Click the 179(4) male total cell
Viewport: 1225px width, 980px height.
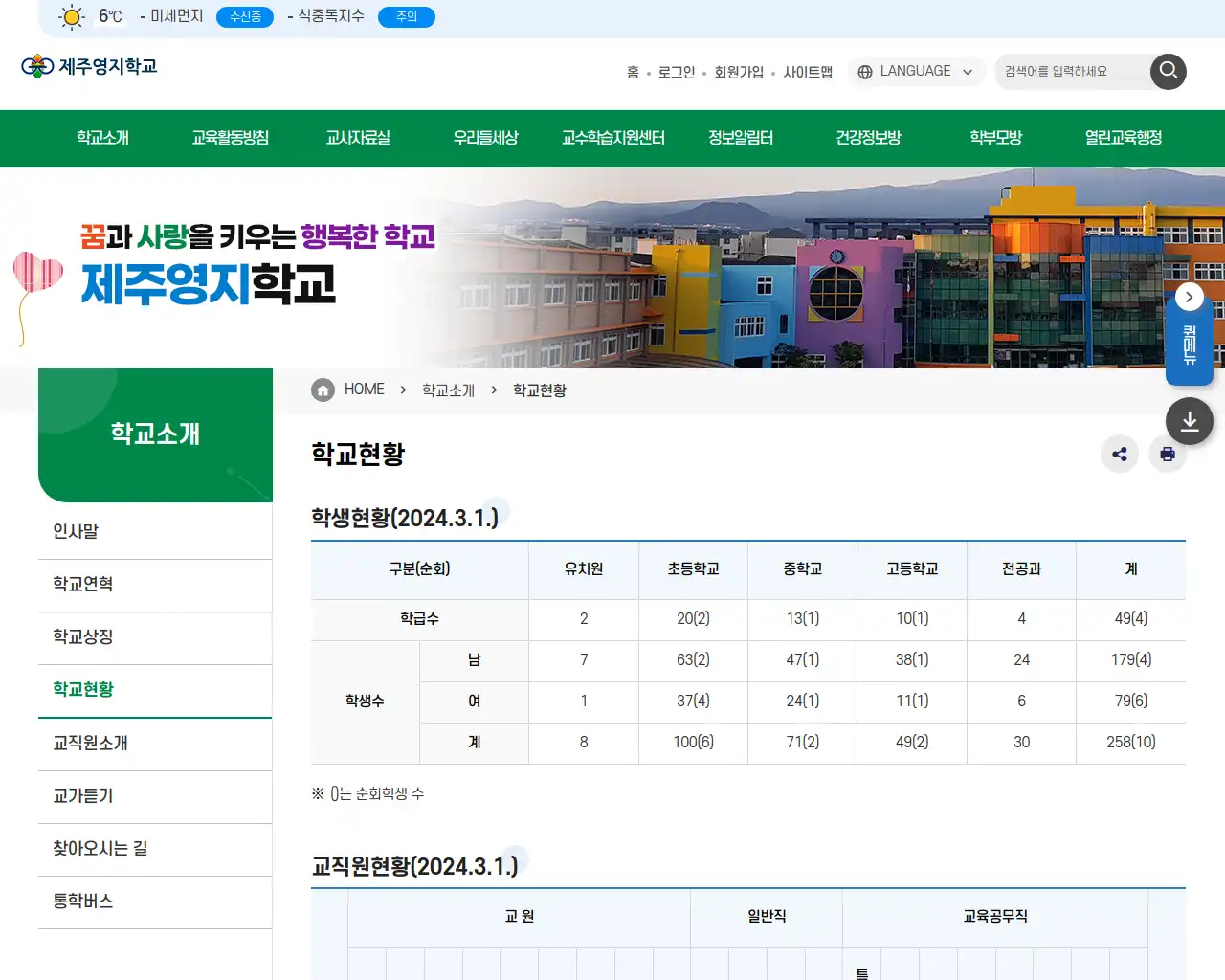(x=1131, y=660)
